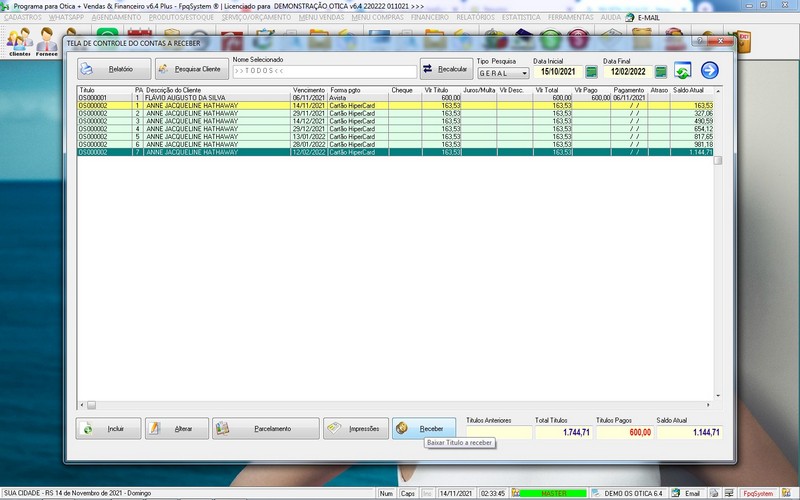Select the row due 29/11/2021
Viewport: 800px width, 500px height.
pyautogui.click(x=395, y=113)
